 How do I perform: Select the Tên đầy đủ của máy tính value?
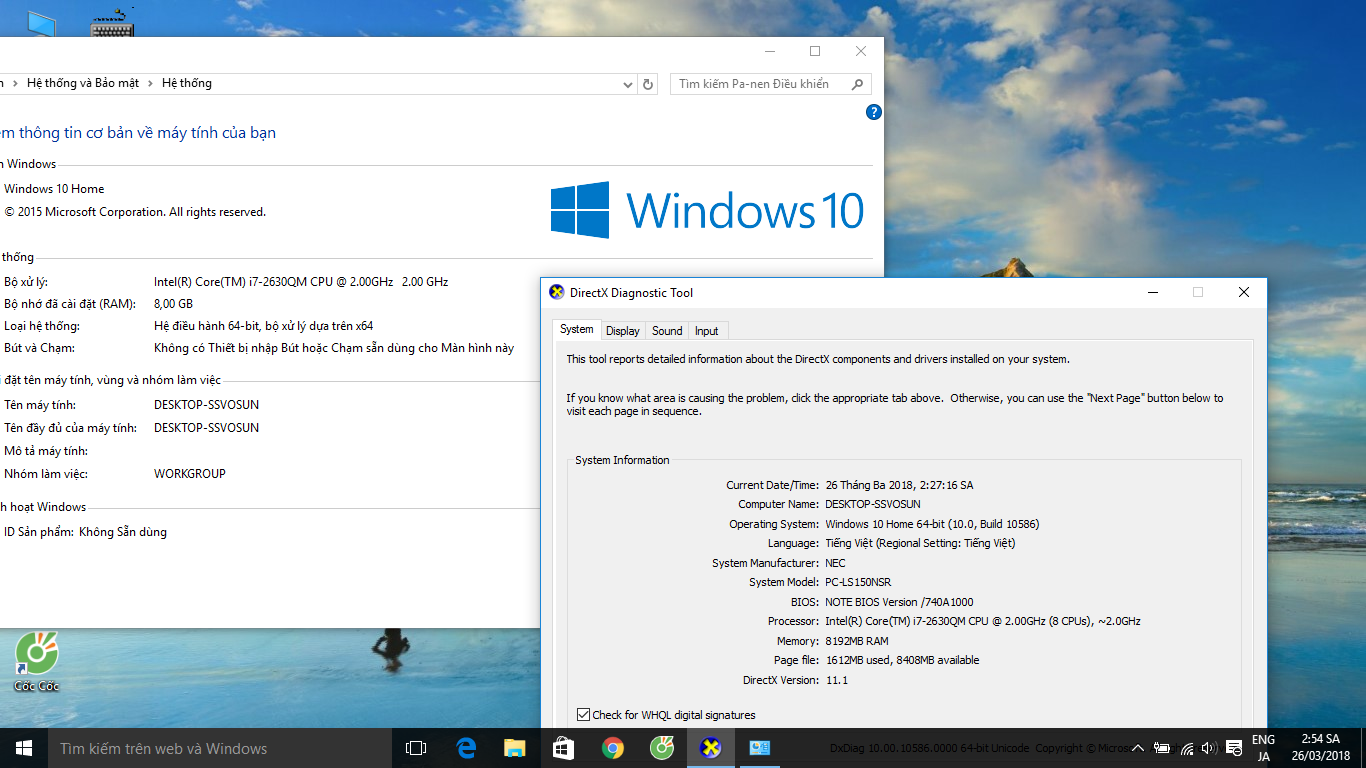tap(206, 428)
